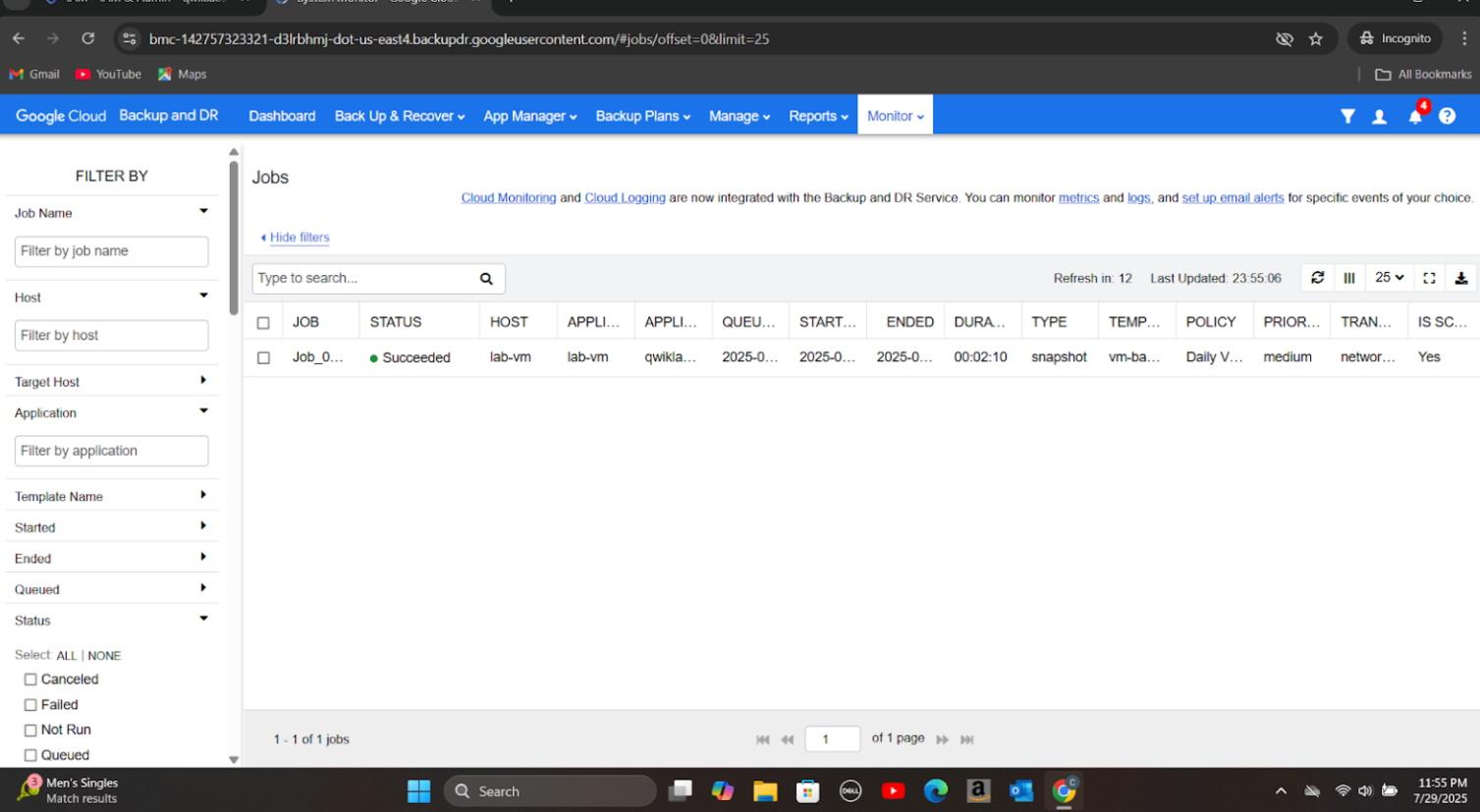Open the Backup Plans menu
Viewport: 1480px width, 812px height.
tap(642, 116)
